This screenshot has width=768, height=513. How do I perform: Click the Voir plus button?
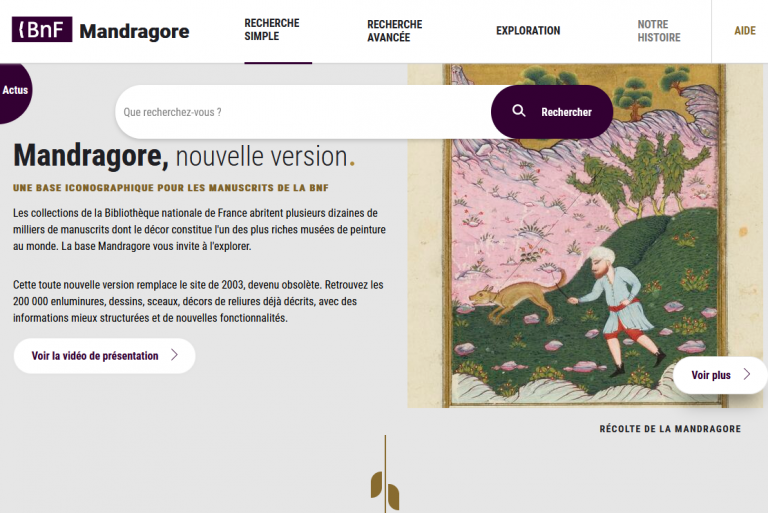[719, 375]
